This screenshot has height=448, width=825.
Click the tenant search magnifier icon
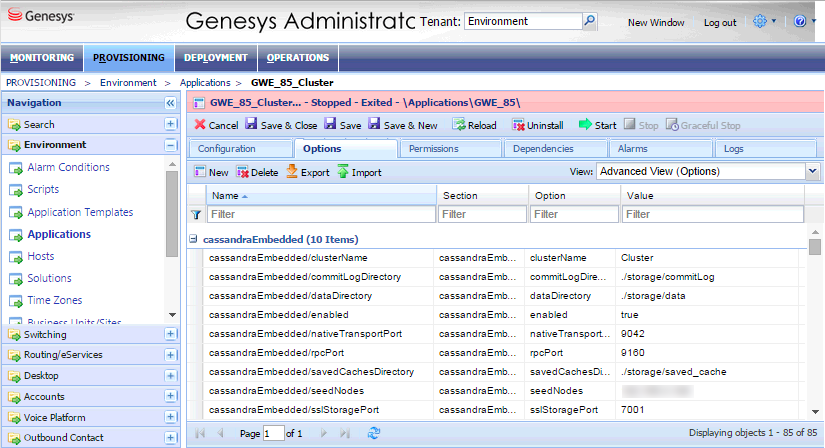tap(589, 21)
